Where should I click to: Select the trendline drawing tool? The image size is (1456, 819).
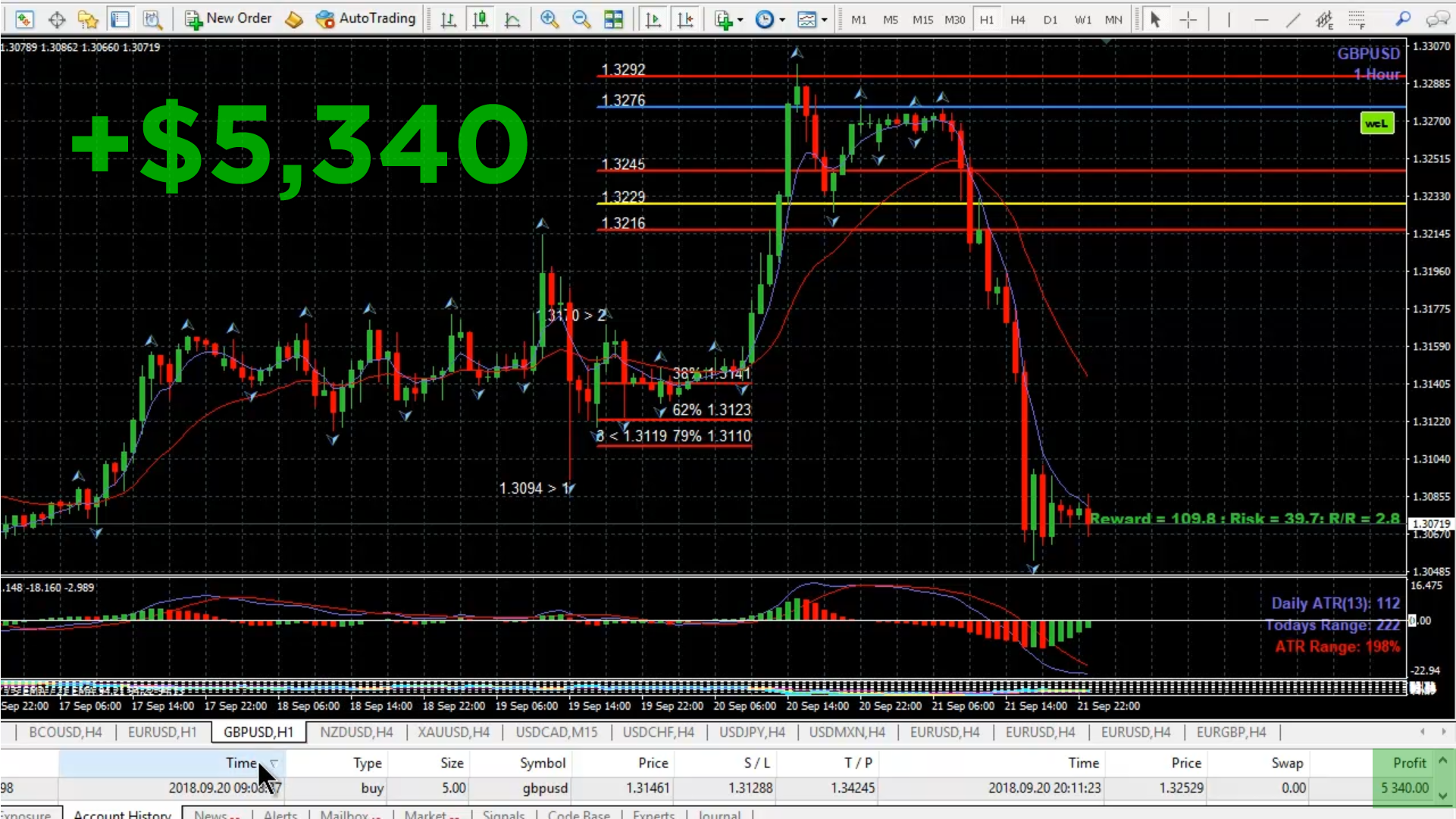1293,19
